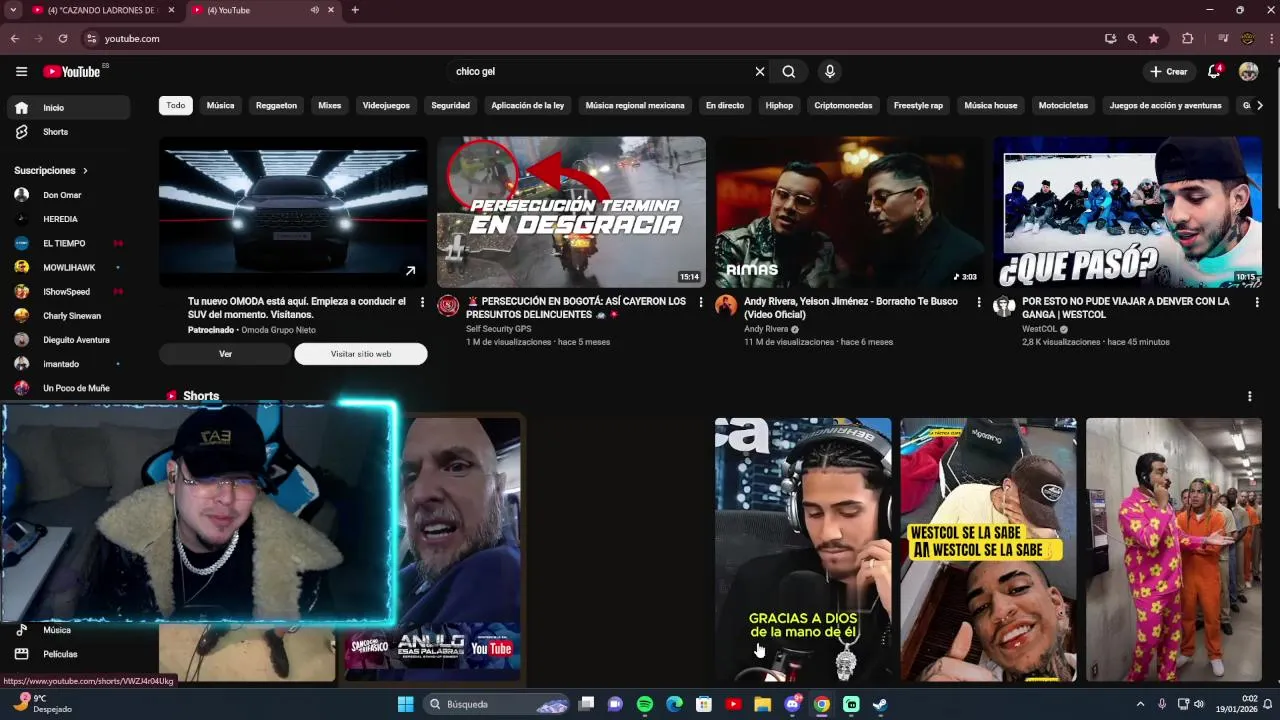Image resolution: width=1280 pixels, height=720 pixels.
Task: Open the 'Gracias a Dios' Short
Action: pyautogui.click(x=803, y=549)
